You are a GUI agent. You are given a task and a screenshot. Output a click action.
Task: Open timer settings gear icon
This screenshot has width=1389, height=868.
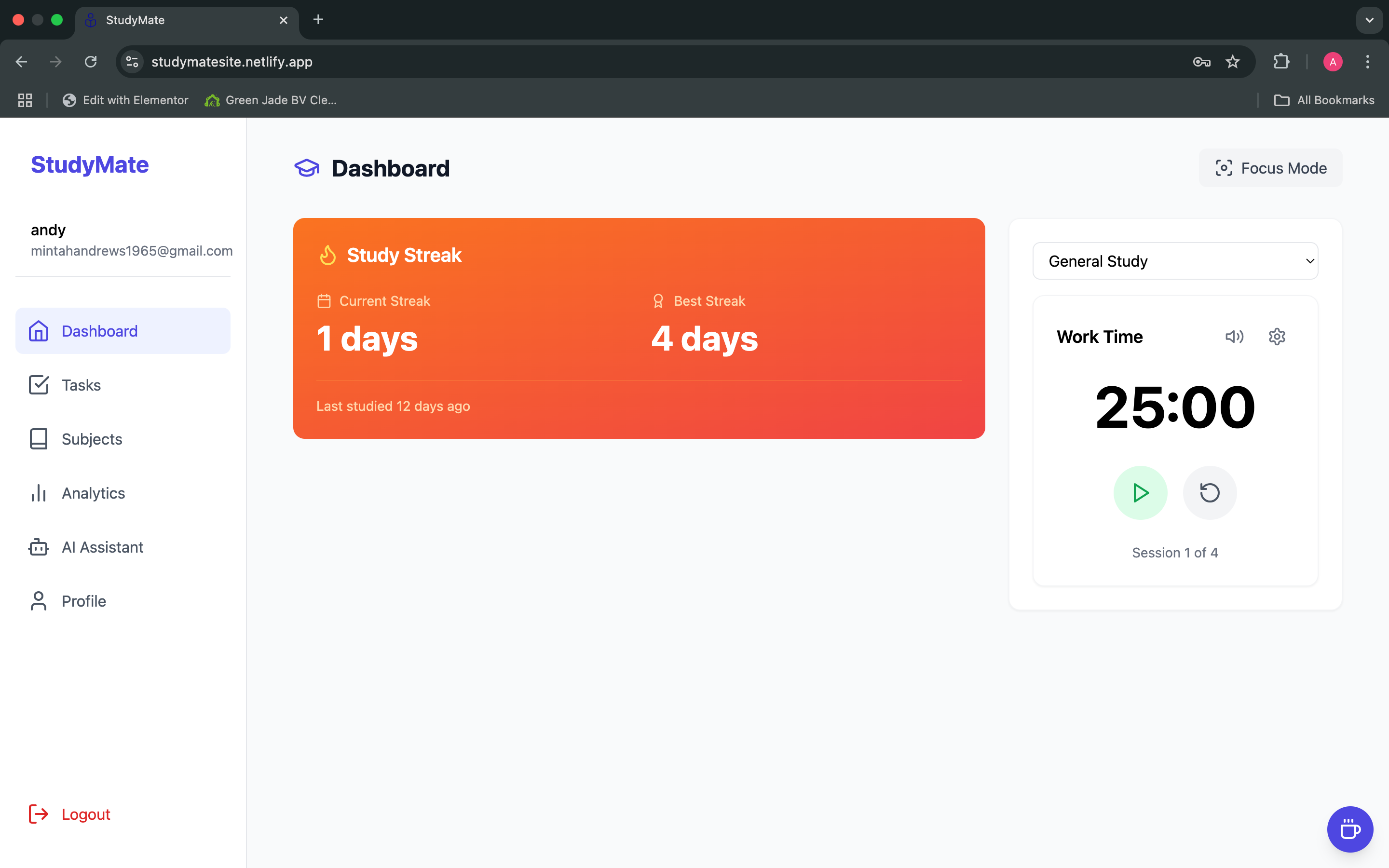(x=1277, y=337)
